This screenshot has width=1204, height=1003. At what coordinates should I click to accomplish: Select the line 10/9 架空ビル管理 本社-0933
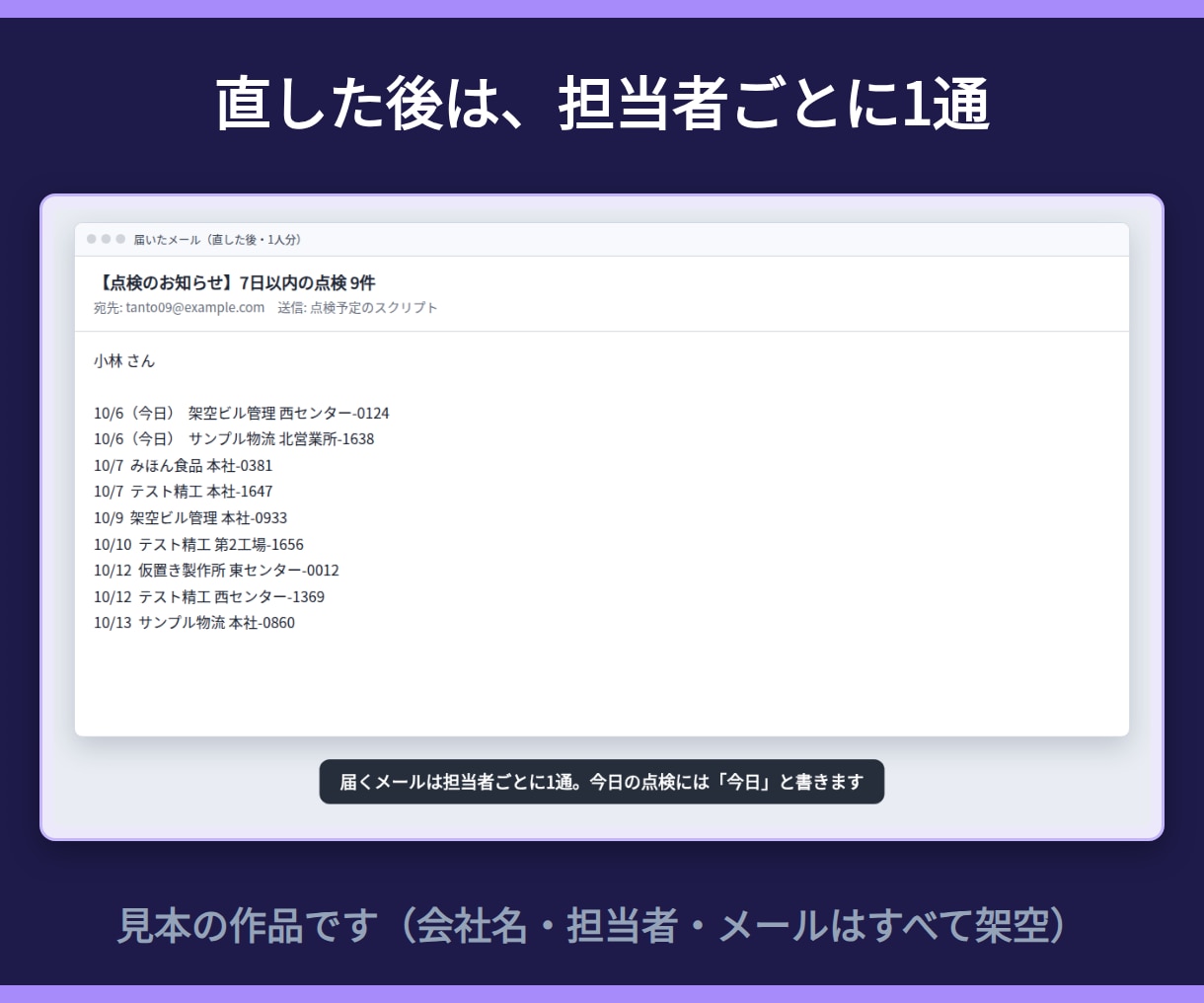click(190, 517)
